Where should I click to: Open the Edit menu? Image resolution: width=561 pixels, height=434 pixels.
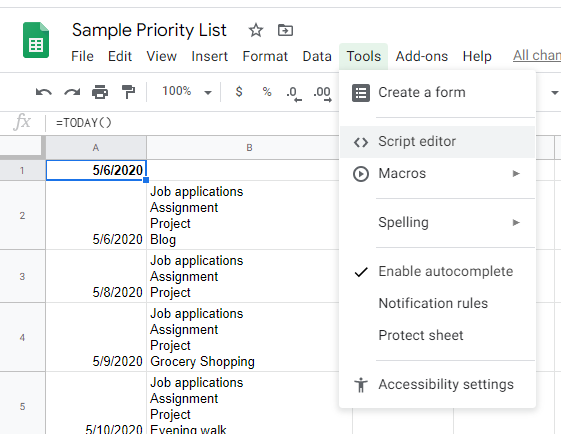tap(120, 56)
